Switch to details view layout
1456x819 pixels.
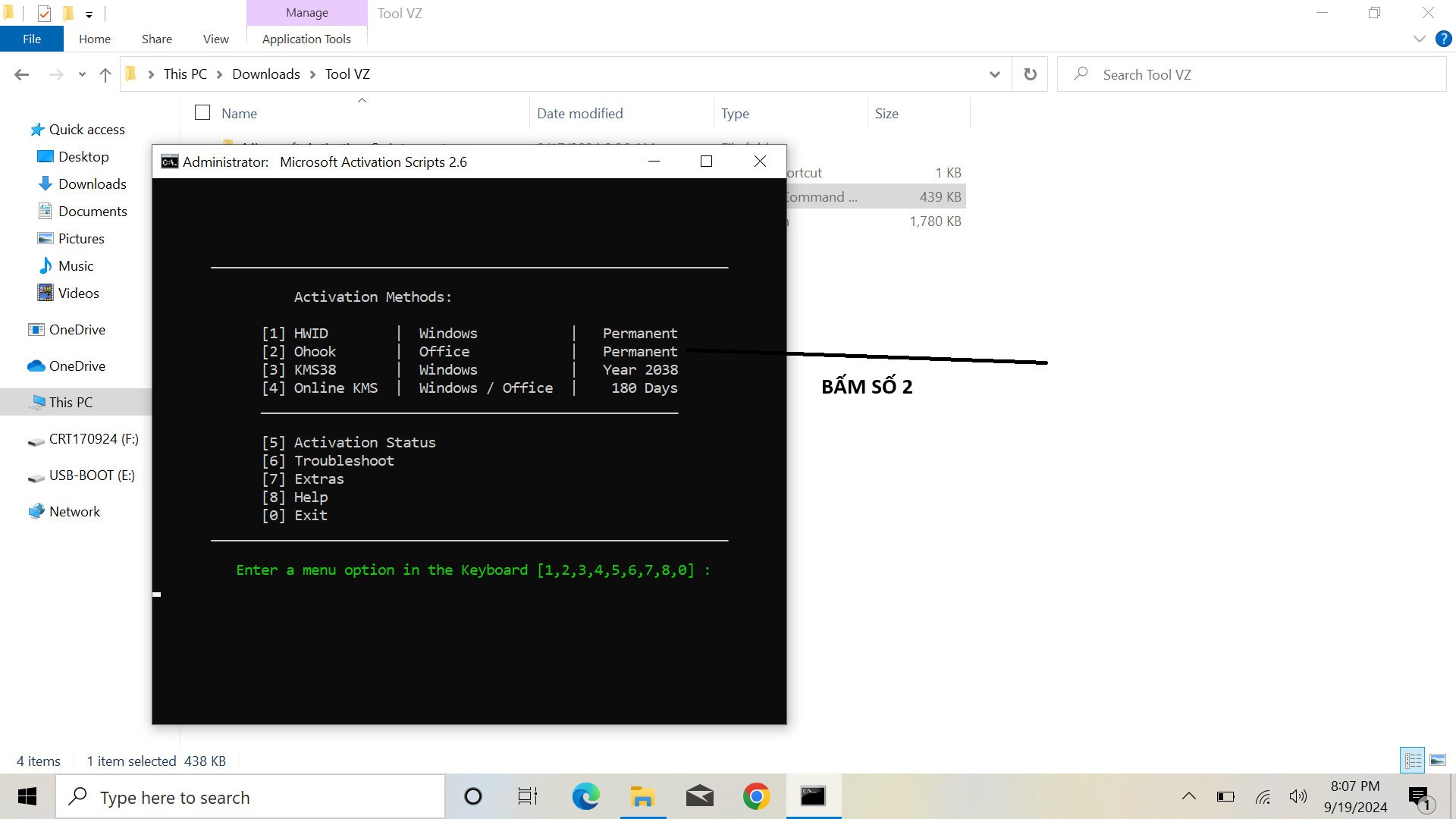[x=1413, y=761]
